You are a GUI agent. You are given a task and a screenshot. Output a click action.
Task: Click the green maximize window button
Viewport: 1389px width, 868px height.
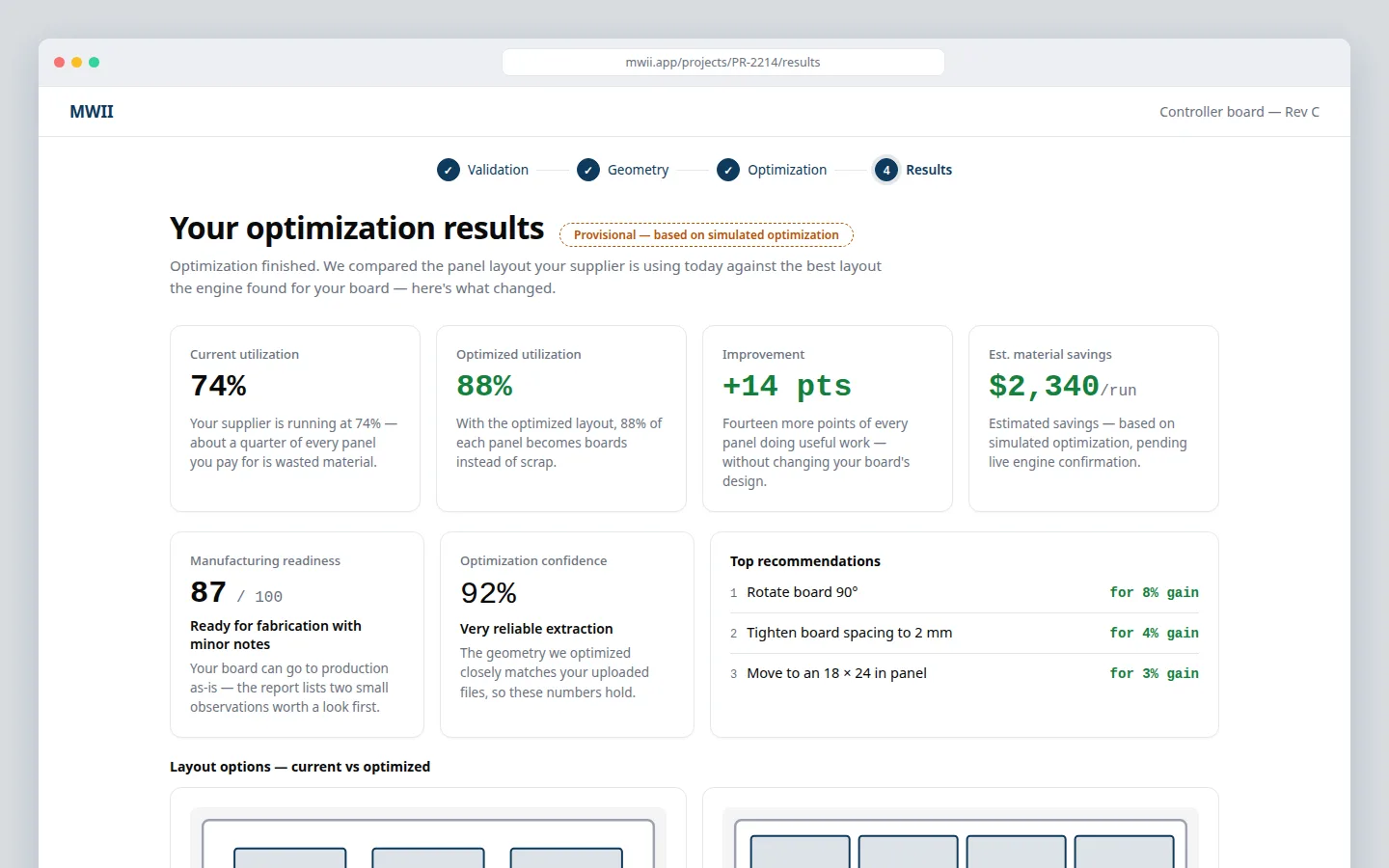click(95, 62)
